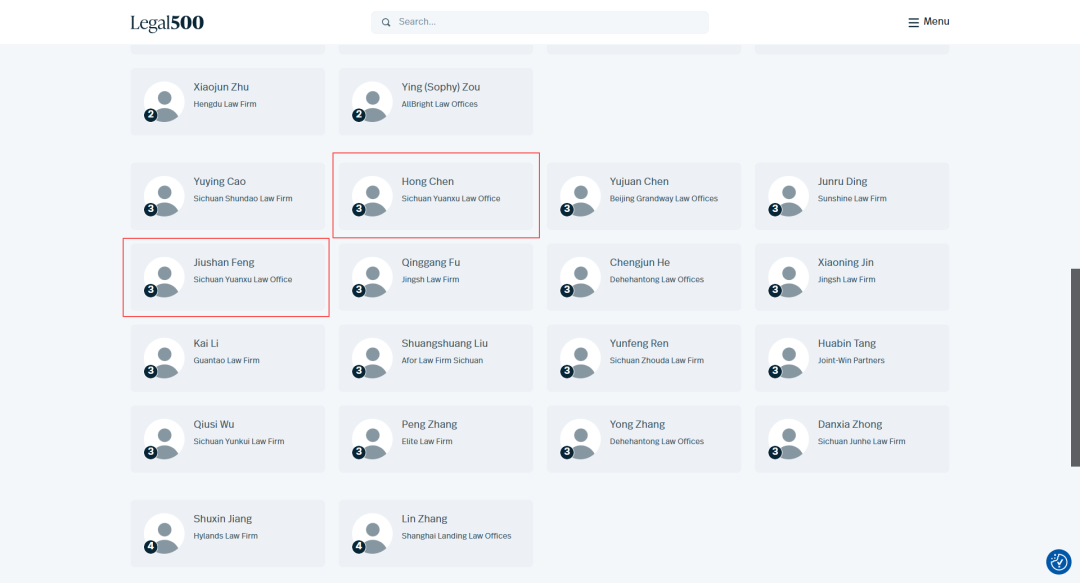Click Hong Chen's profile avatar

pyautogui.click(x=372, y=196)
